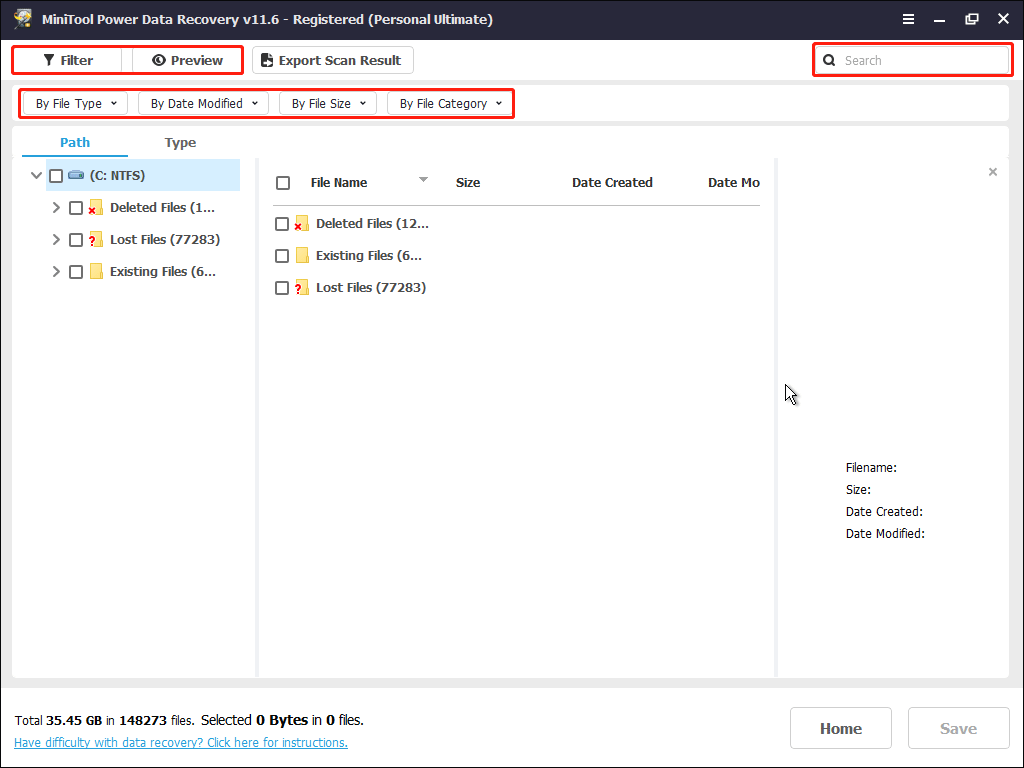Select Lost Files (77283) text in file list
This screenshot has width=1024, height=768.
point(371,287)
